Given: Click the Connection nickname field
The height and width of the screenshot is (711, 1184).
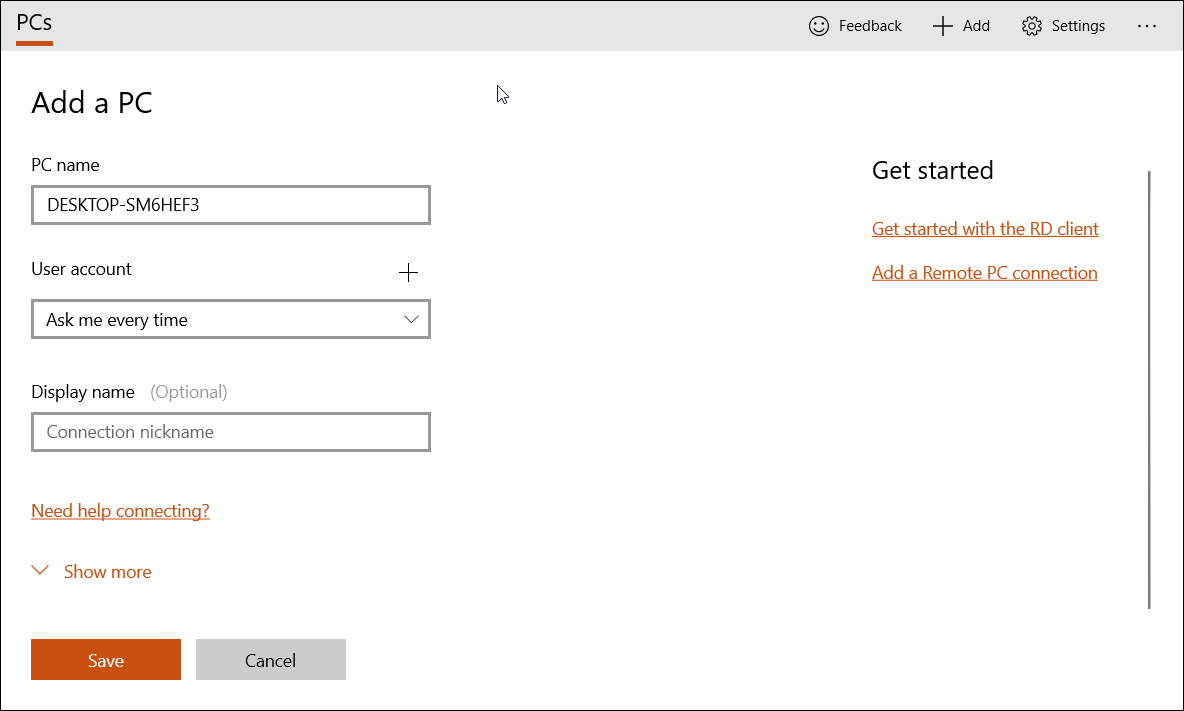Looking at the screenshot, I should [230, 431].
